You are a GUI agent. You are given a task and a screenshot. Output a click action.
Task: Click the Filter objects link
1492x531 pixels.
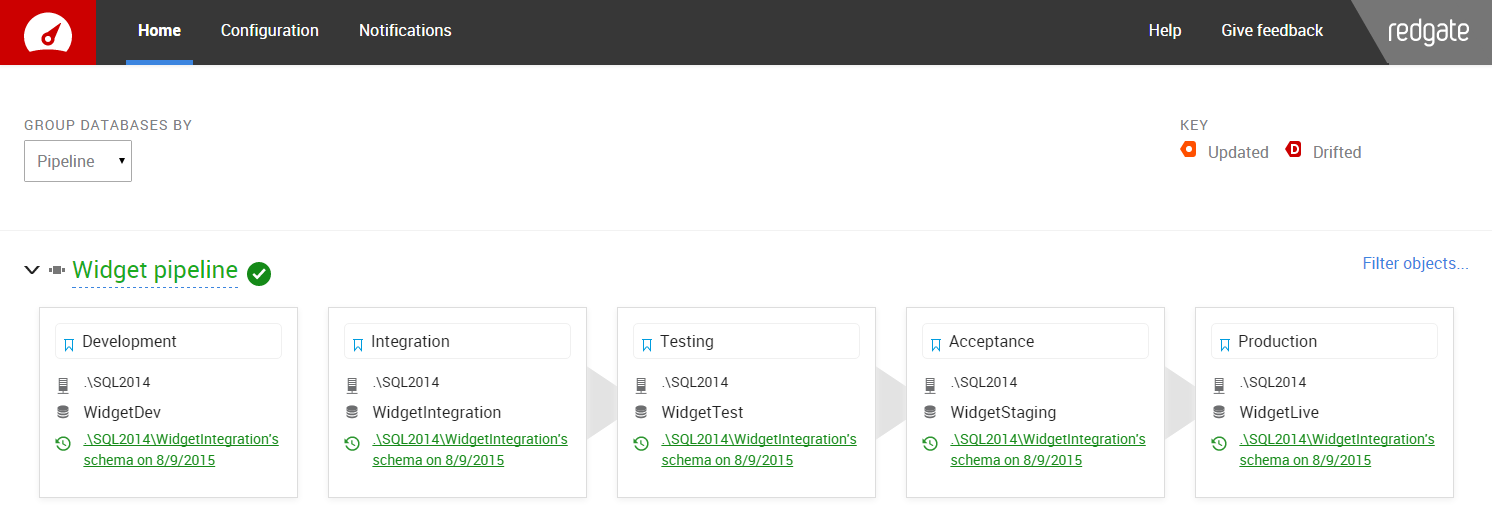[1415, 264]
